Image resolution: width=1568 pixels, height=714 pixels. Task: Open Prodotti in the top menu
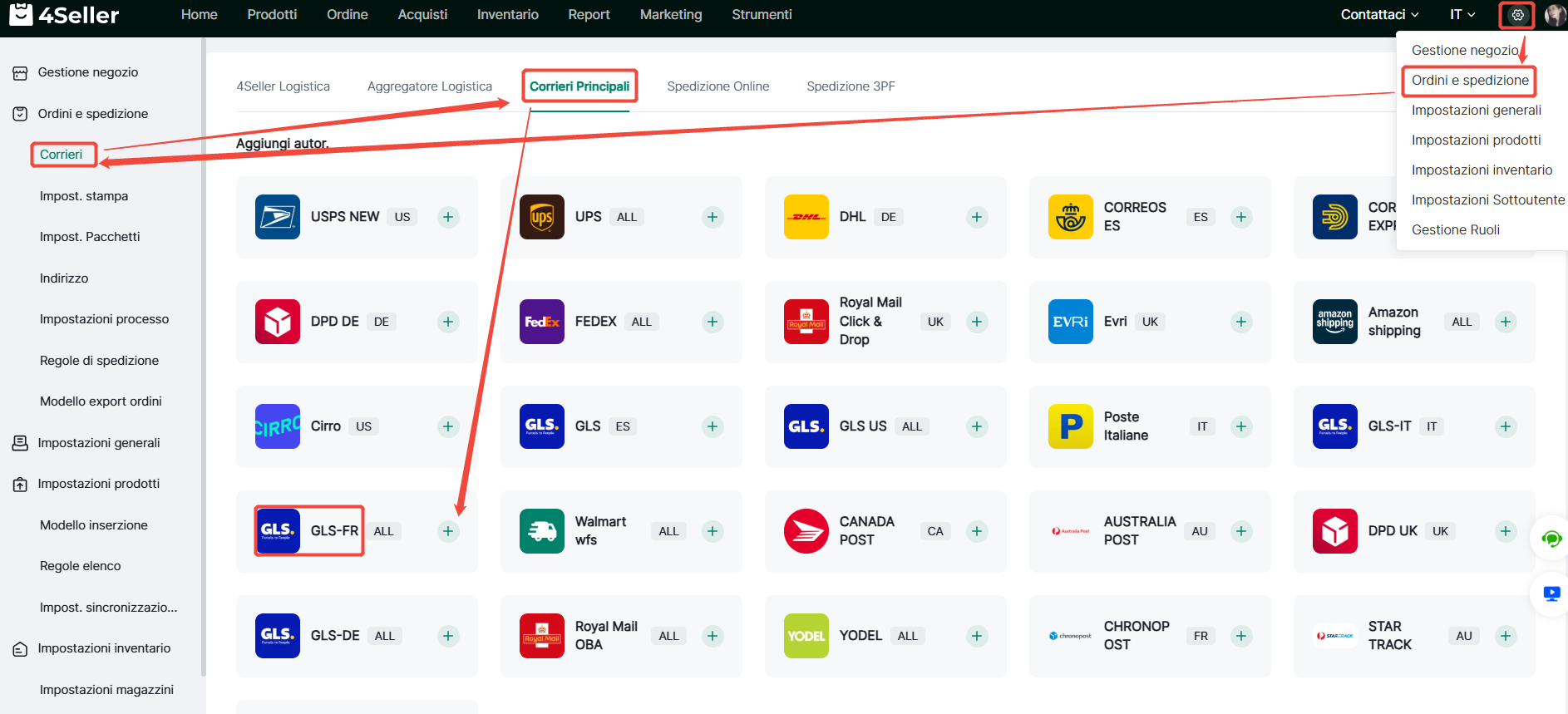point(272,14)
